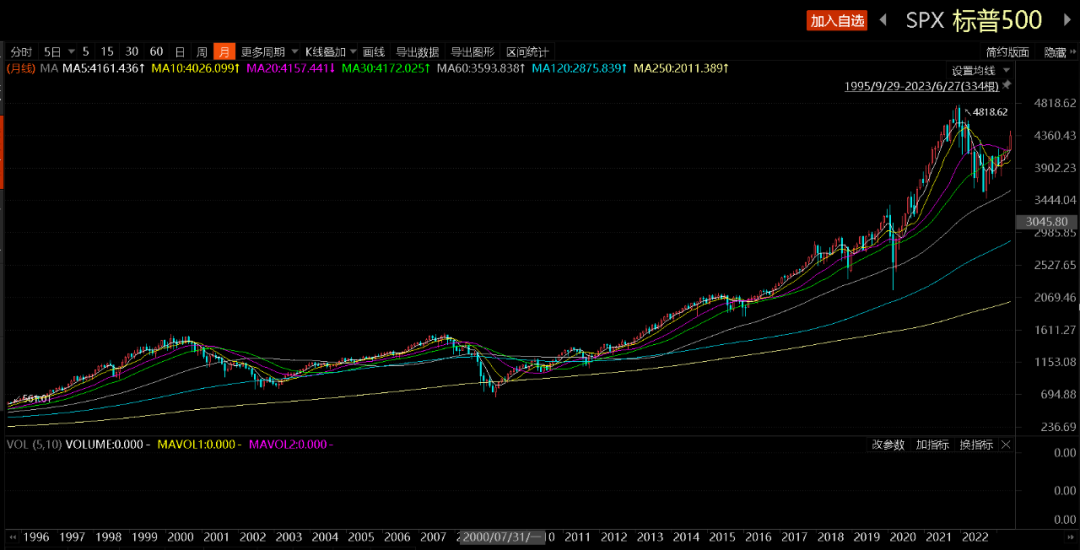Screen dimensions: 1080x550
Task: Add SPX to watchlist with 加入自选
Action: (837, 21)
